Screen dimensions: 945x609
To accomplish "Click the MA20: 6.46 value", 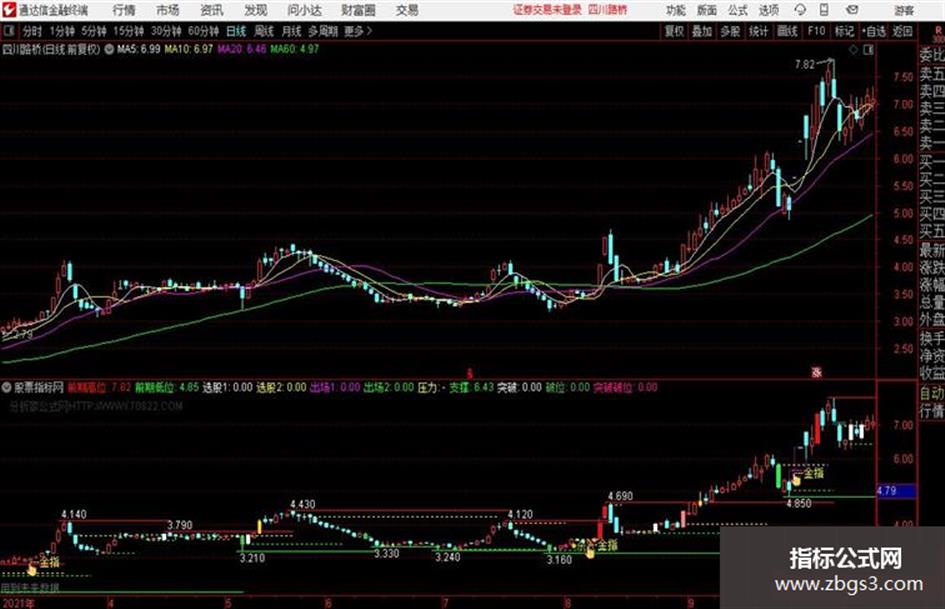I will click(242, 49).
